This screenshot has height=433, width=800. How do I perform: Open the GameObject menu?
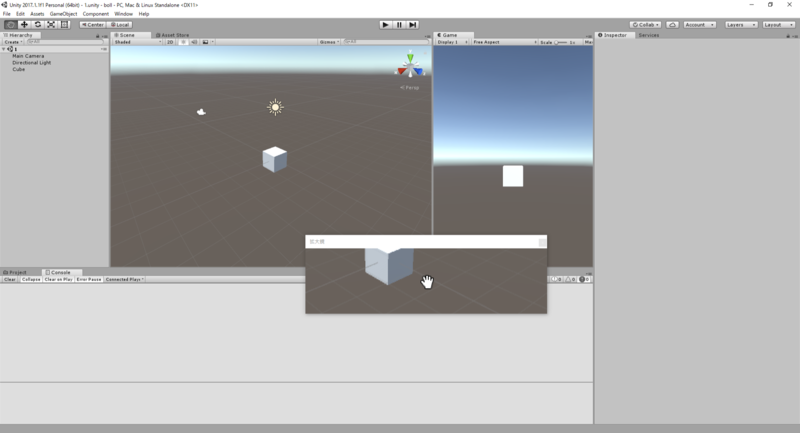pyautogui.click(x=63, y=14)
